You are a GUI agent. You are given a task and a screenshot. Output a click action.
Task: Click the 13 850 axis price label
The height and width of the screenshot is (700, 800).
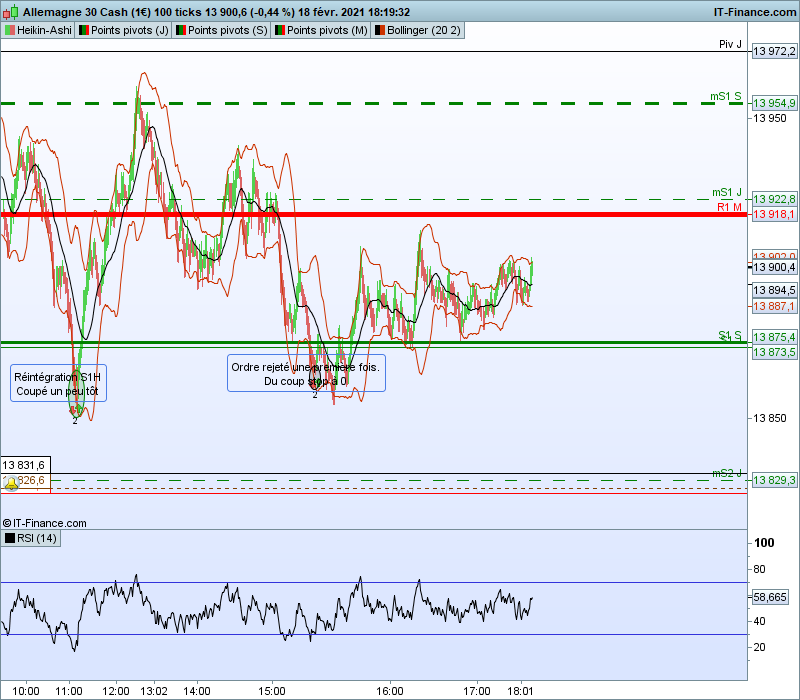pyautogui.click(x=770, y=418)
